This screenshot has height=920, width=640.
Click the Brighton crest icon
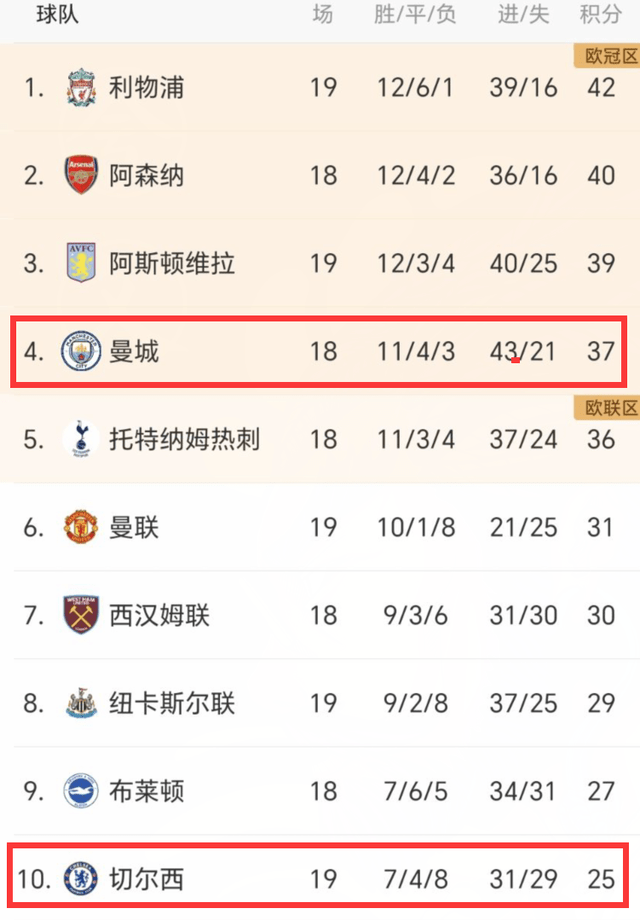(80, 791)
